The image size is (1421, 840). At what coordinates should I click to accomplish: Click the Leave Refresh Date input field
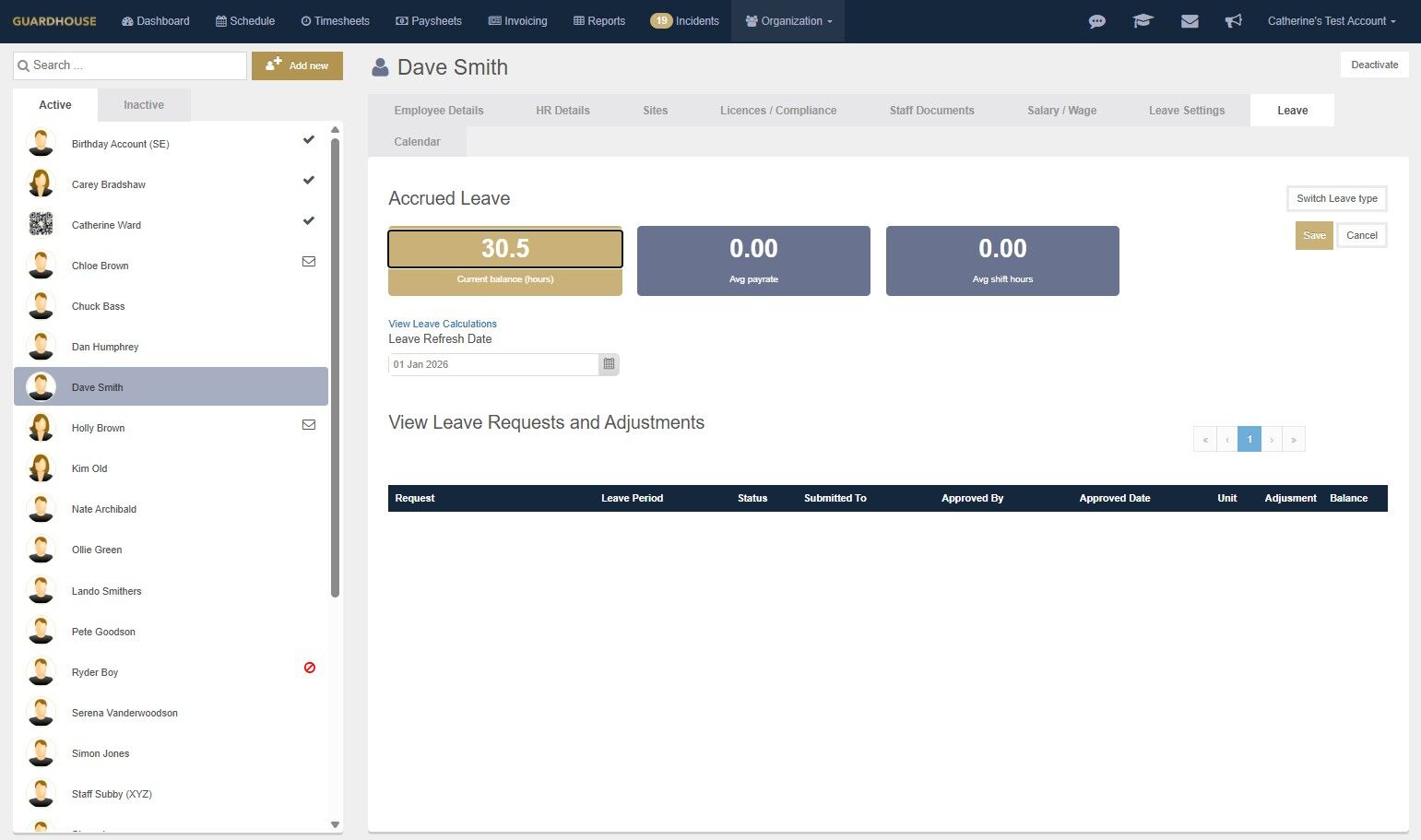(493, 364)
